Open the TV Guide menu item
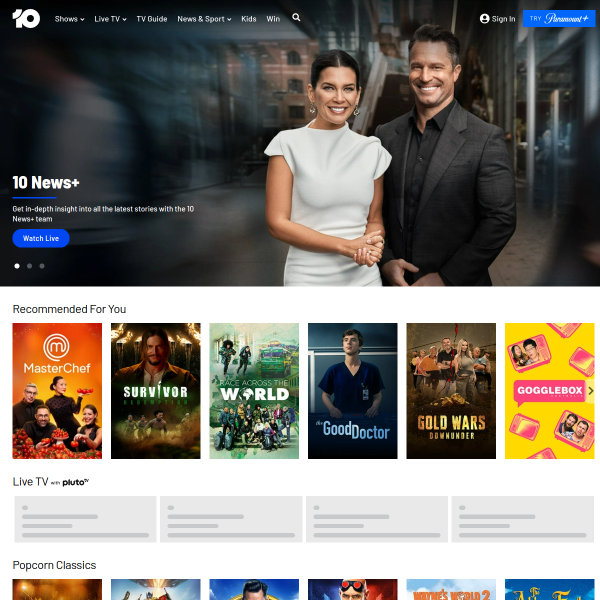The width and height of the screenshot is (600, 600). coord(152,19)
